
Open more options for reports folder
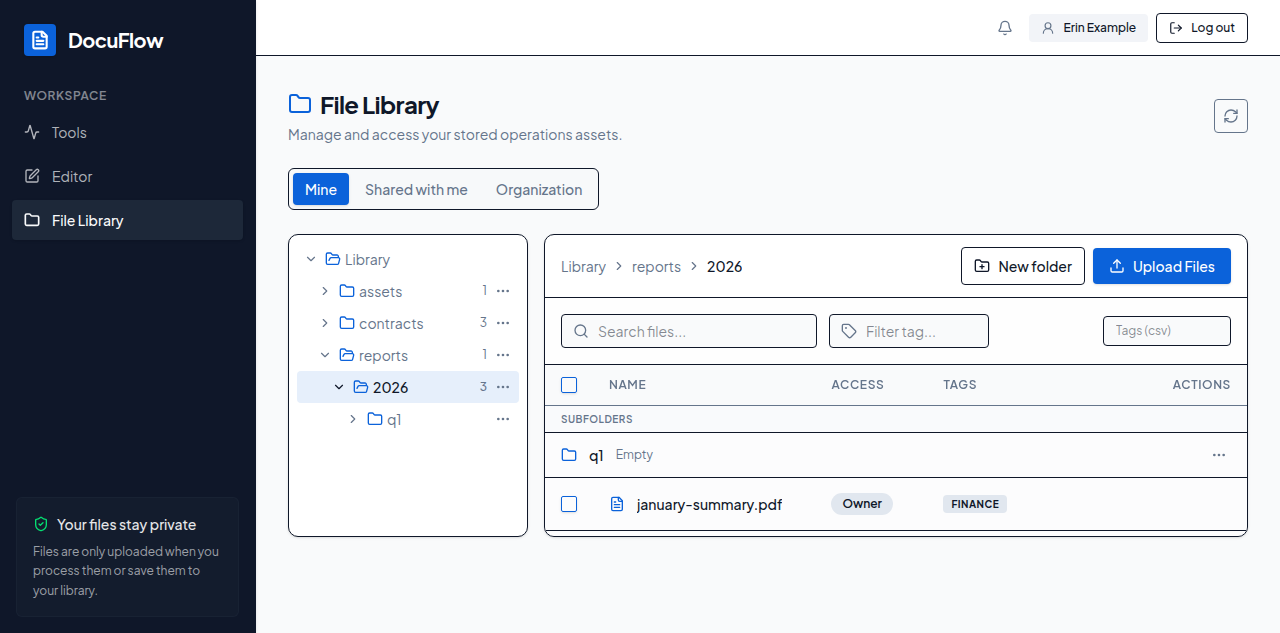[503, 355]
